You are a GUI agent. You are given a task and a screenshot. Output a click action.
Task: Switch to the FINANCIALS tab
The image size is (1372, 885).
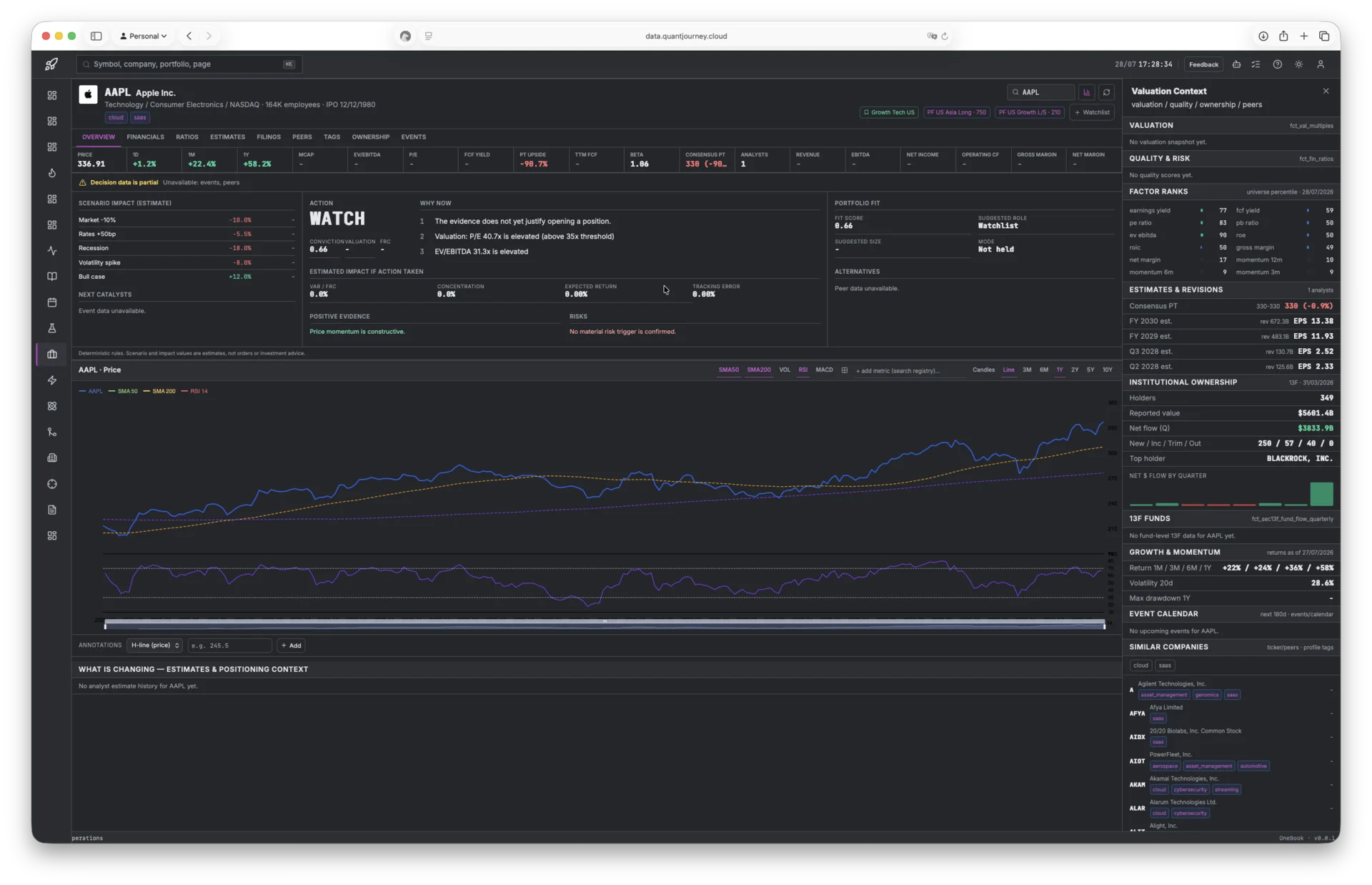pyautogui.click(x=146, y=137)
